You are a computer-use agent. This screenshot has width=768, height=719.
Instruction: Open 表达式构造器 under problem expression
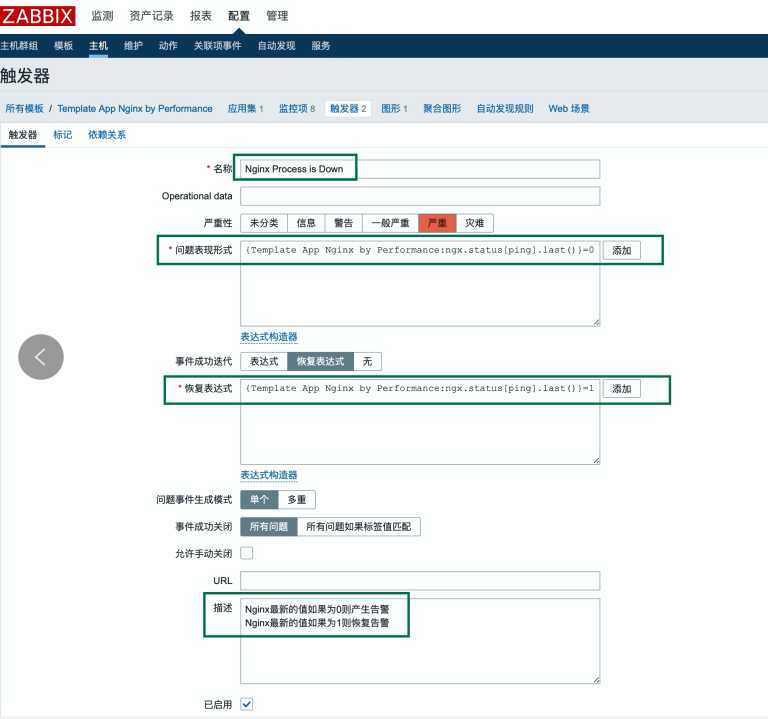point(269,336)
